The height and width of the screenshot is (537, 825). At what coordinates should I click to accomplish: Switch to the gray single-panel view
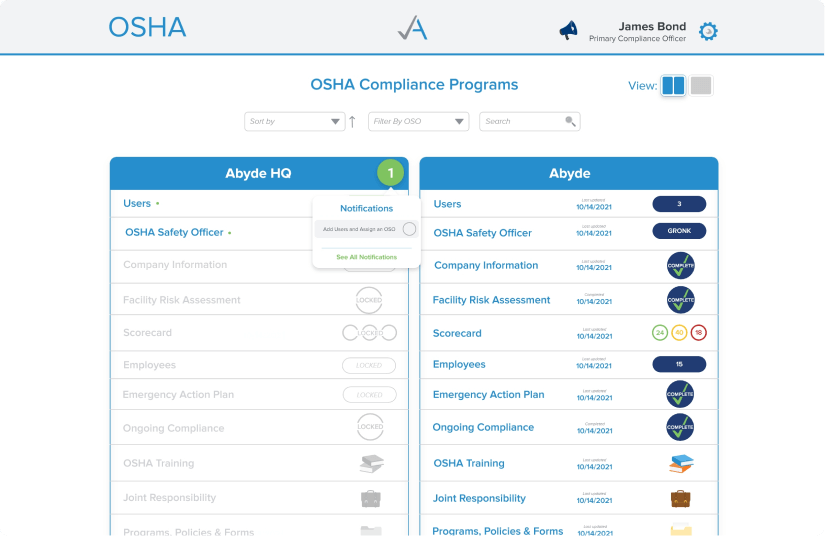tap(701, 85)
